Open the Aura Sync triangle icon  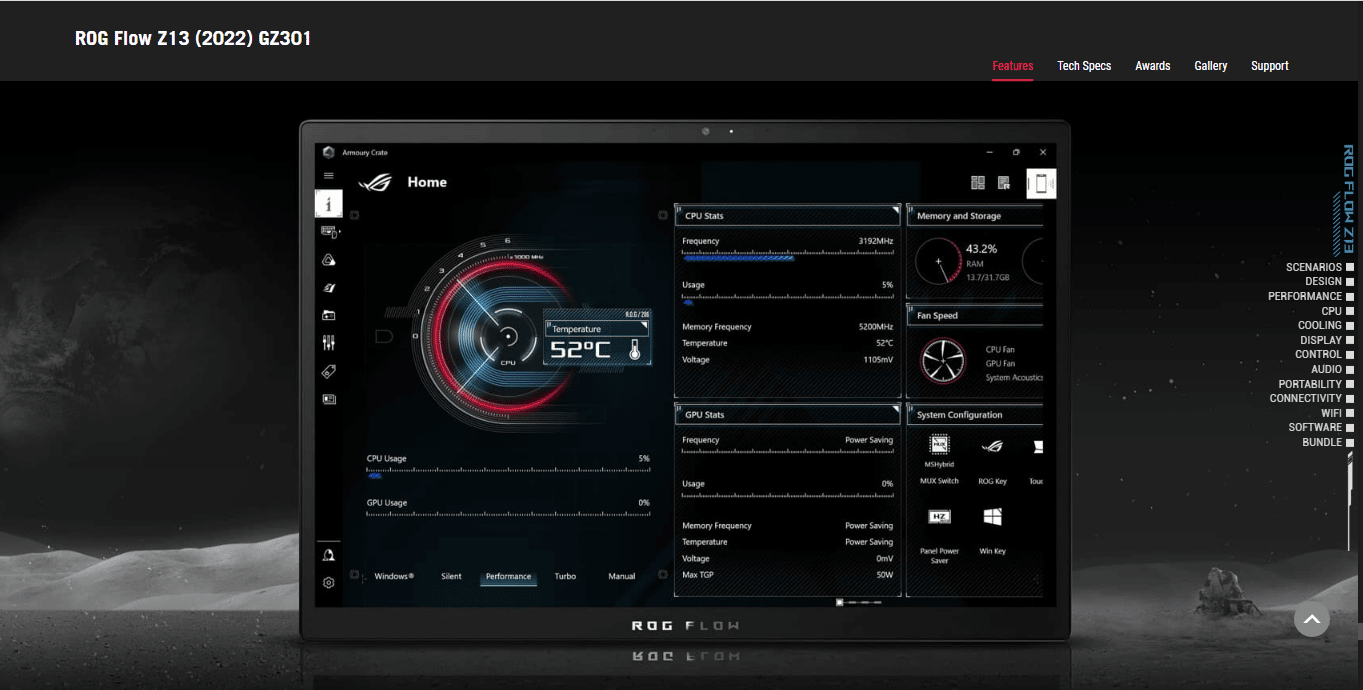(x=329, y=260)
